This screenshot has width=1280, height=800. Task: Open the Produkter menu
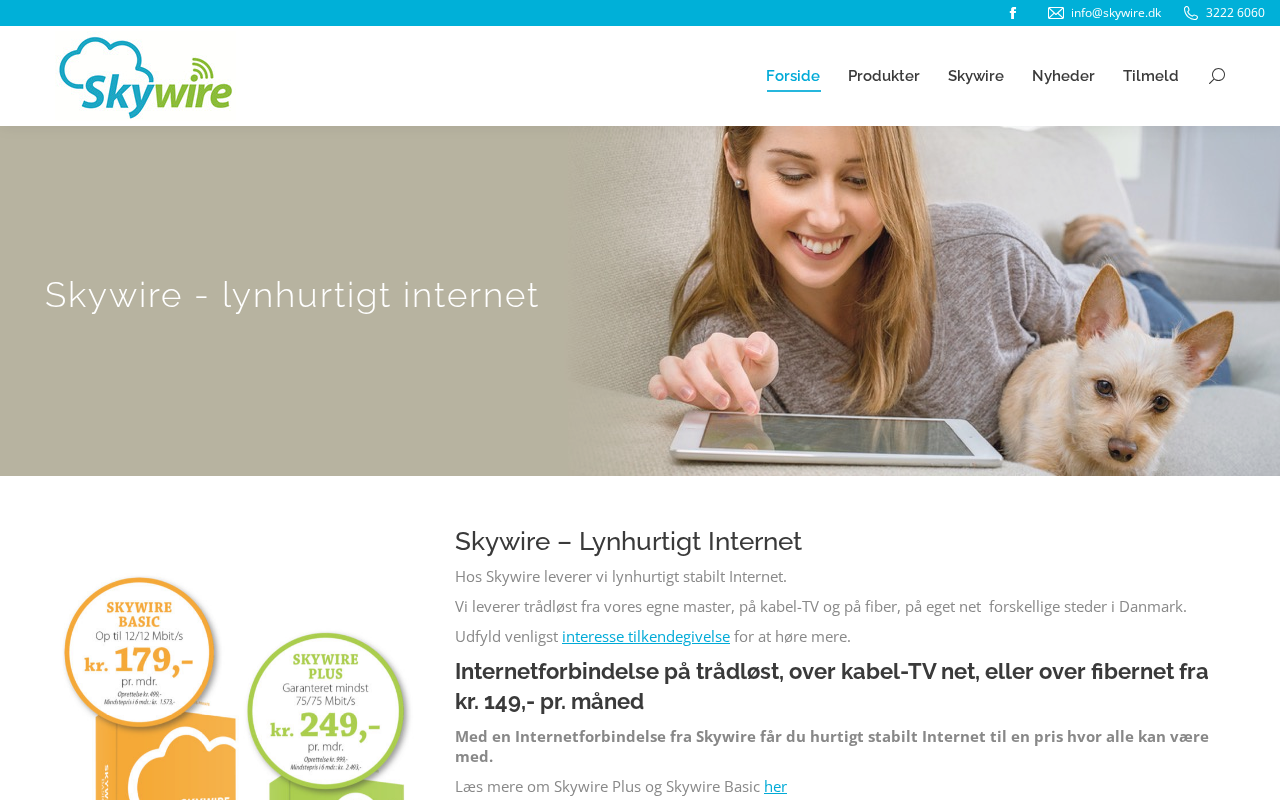click(x=884, y=76)
